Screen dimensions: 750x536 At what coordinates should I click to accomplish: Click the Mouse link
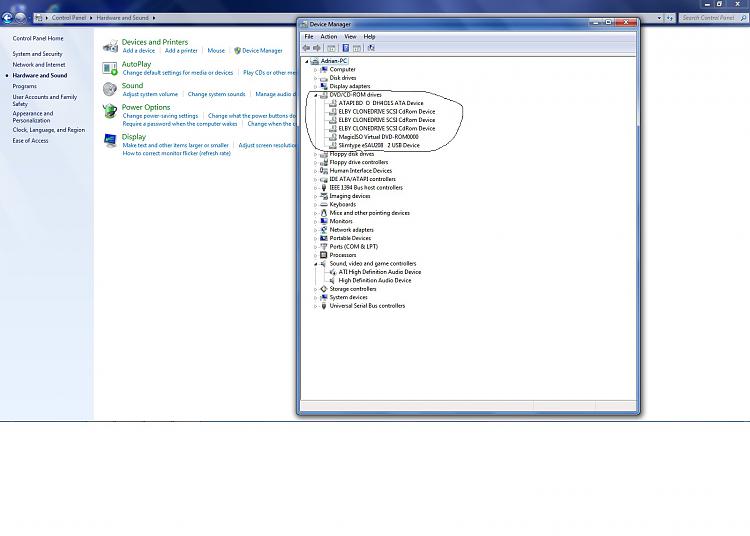pos(216,51)
